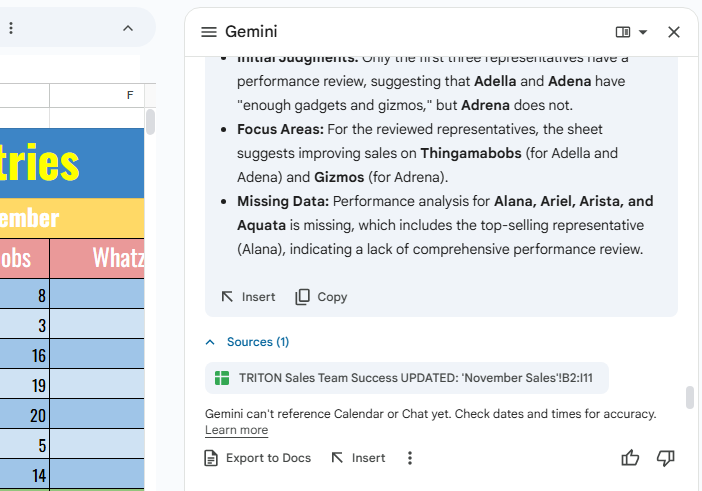Open the panel layout dropdown arrow
The image size is (702, 491).
[x=643, y=32]
